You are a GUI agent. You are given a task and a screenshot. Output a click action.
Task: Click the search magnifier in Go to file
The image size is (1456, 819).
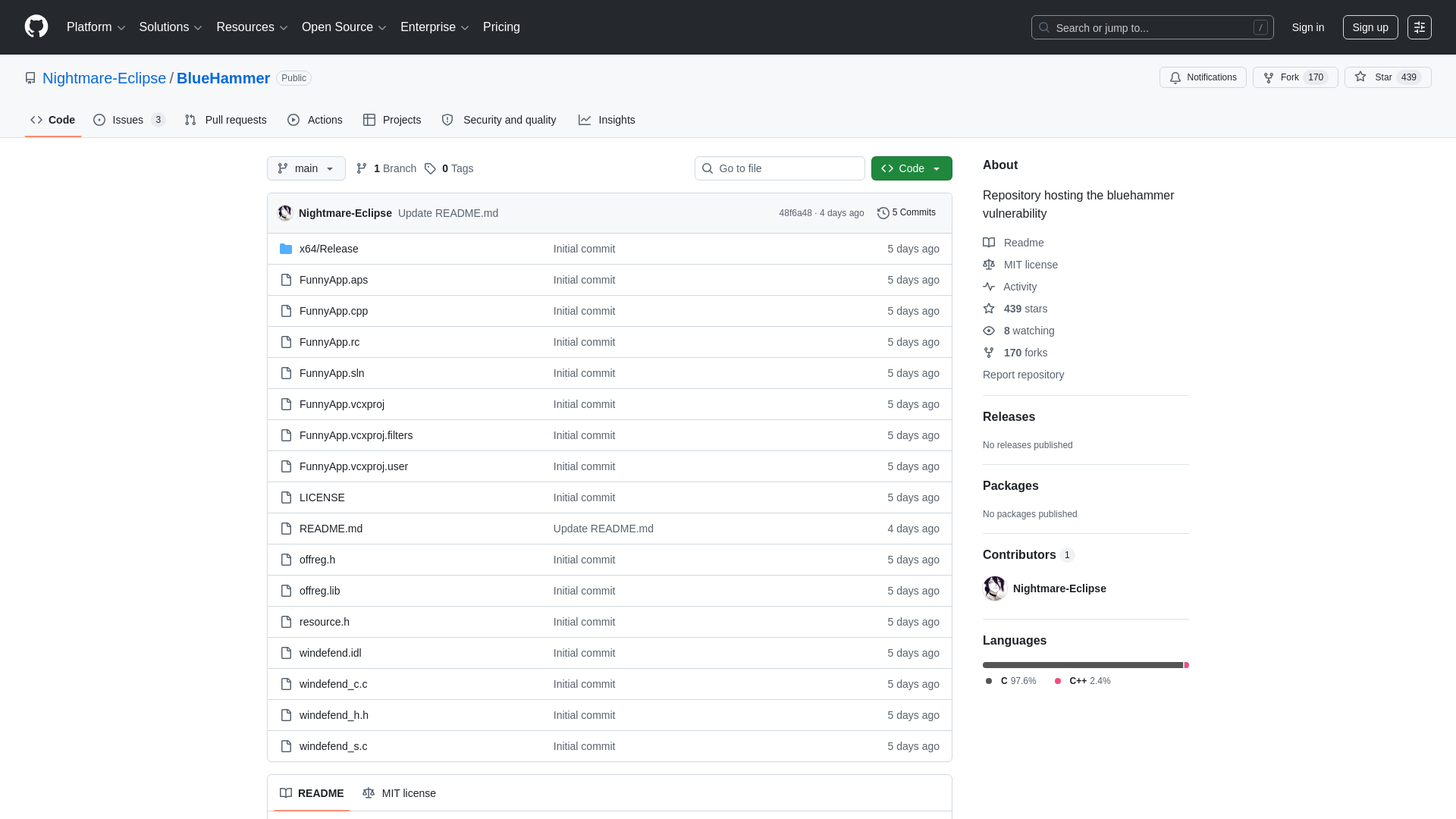[707, 168]
